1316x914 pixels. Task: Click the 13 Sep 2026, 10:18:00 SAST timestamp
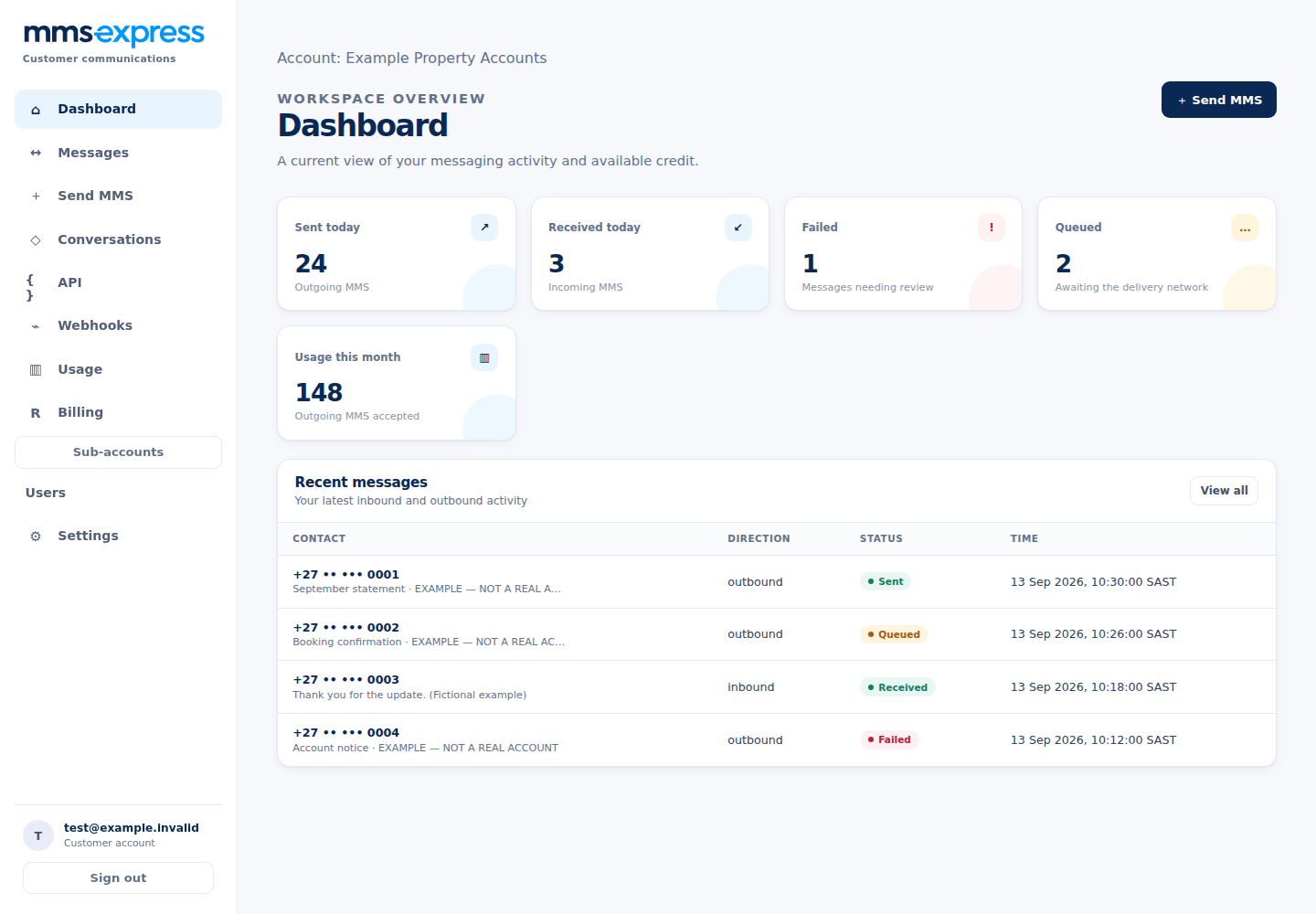pyautogui.click(x=1093, y=687)
